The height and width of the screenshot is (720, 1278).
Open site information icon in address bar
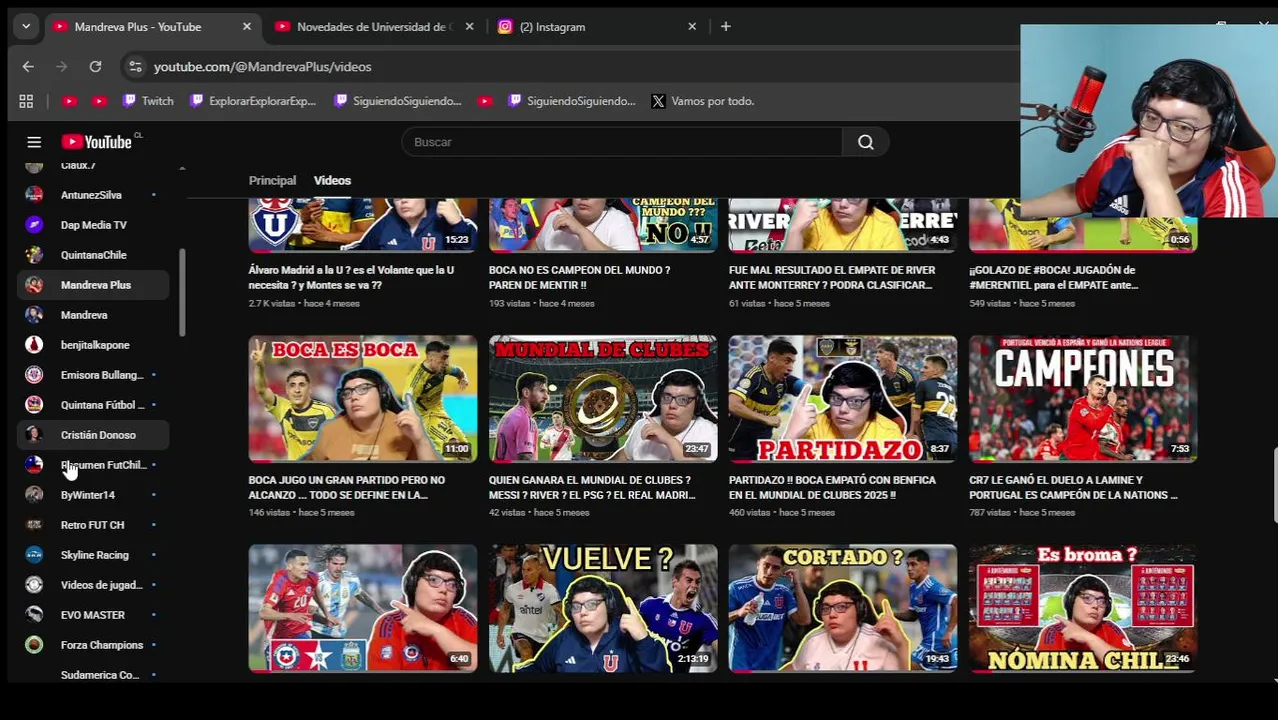(x=135, y=67)
